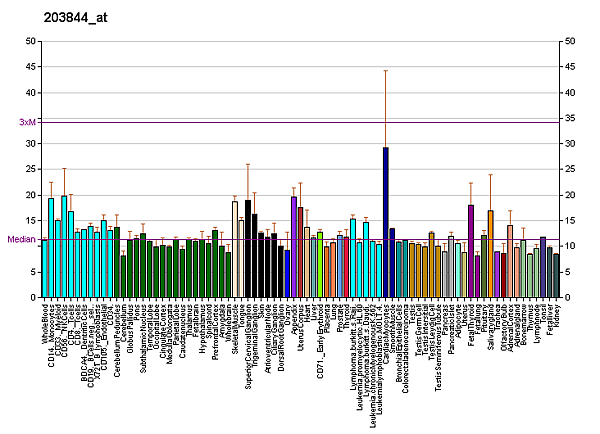Image resolution: width=600 pixels, height=434 pixels.
Task: Click the CerebellumPeduncles axis label
Action: (x=117, y=338)
